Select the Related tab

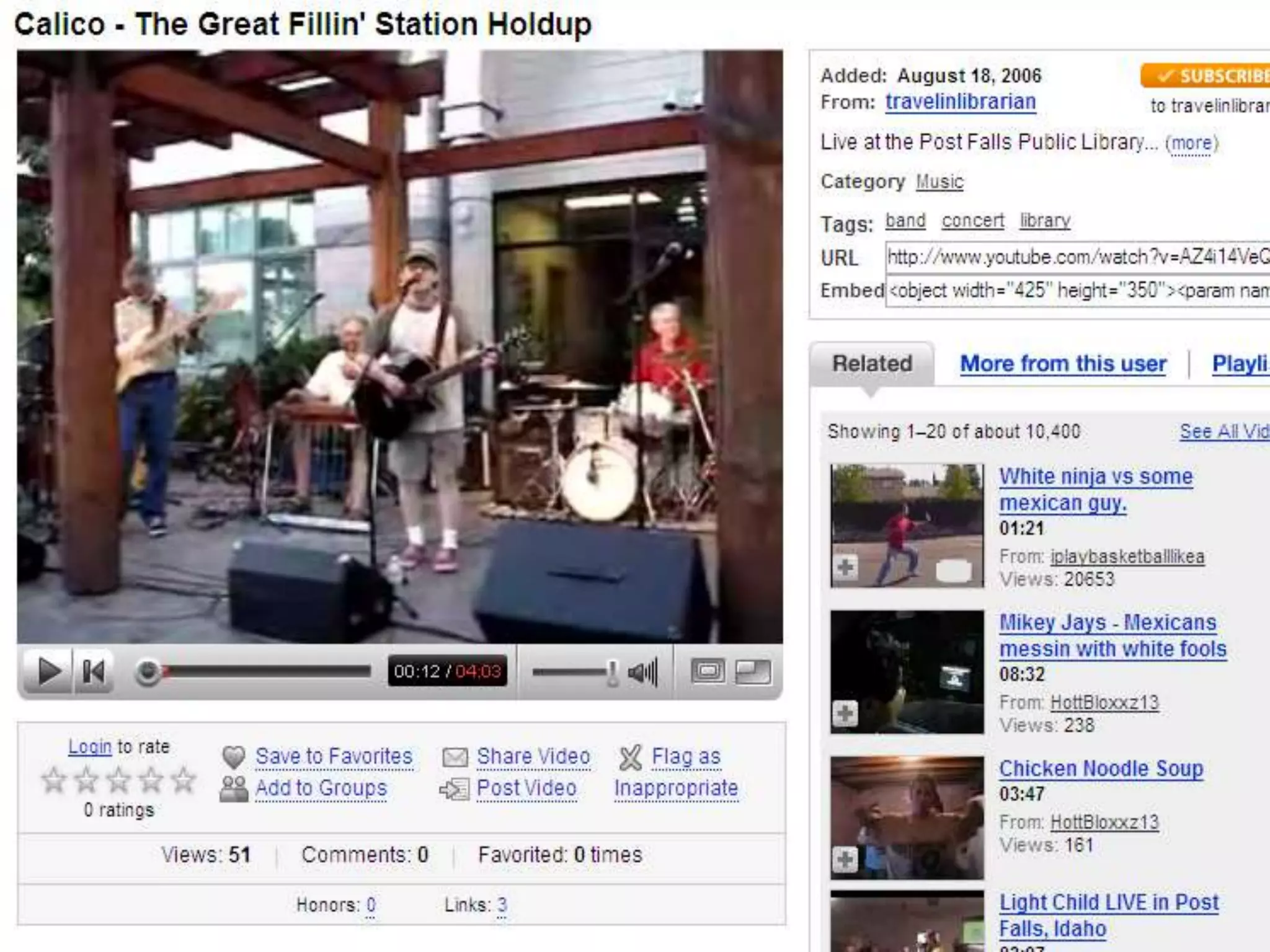(x=872, y=364)
